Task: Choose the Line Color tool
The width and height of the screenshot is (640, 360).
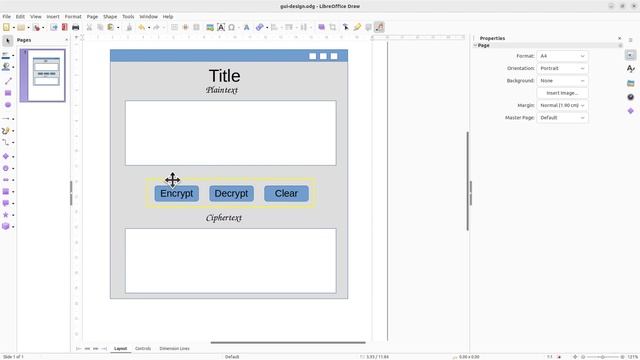Action: [x=6, y=55]
